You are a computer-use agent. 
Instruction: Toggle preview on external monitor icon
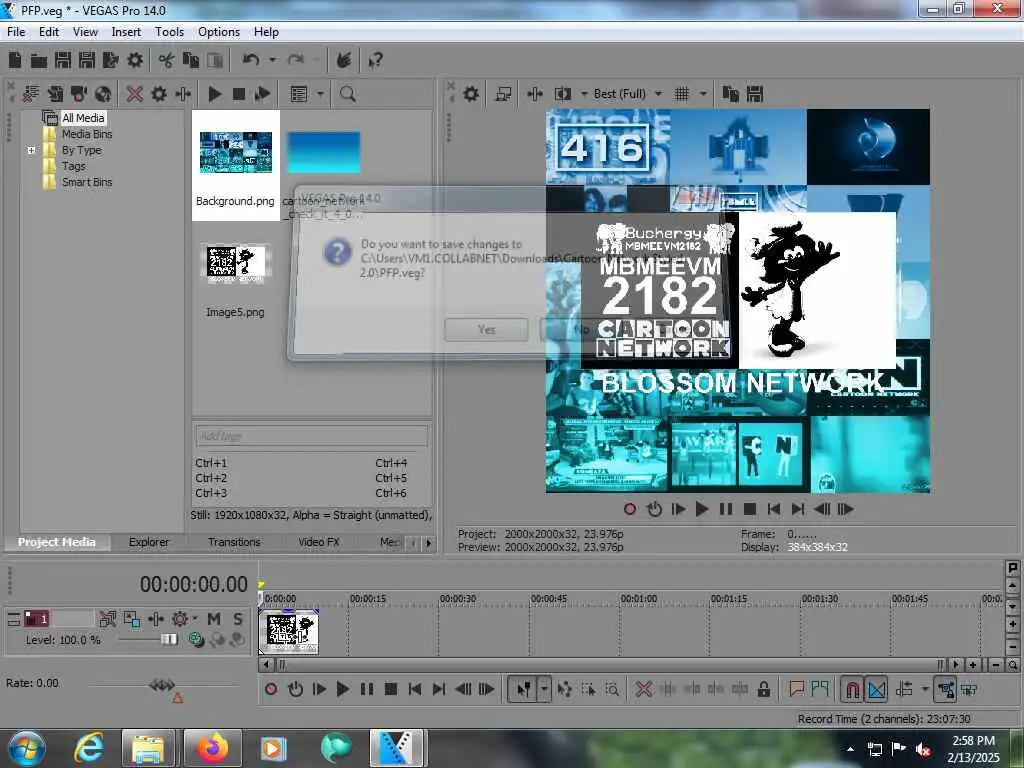[503, 94]
